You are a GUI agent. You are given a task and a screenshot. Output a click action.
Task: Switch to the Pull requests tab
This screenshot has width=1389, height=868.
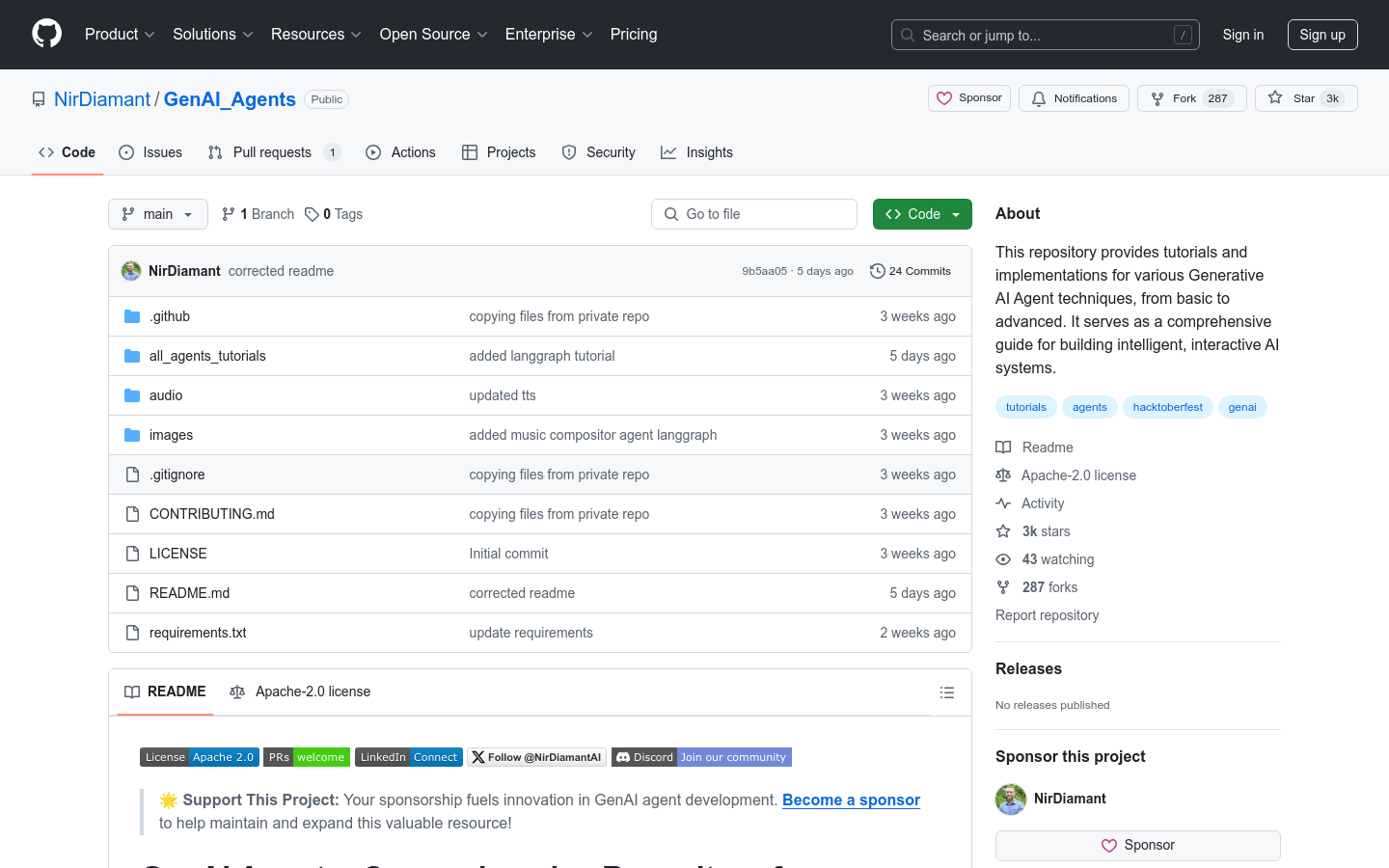tap(274, 152)
